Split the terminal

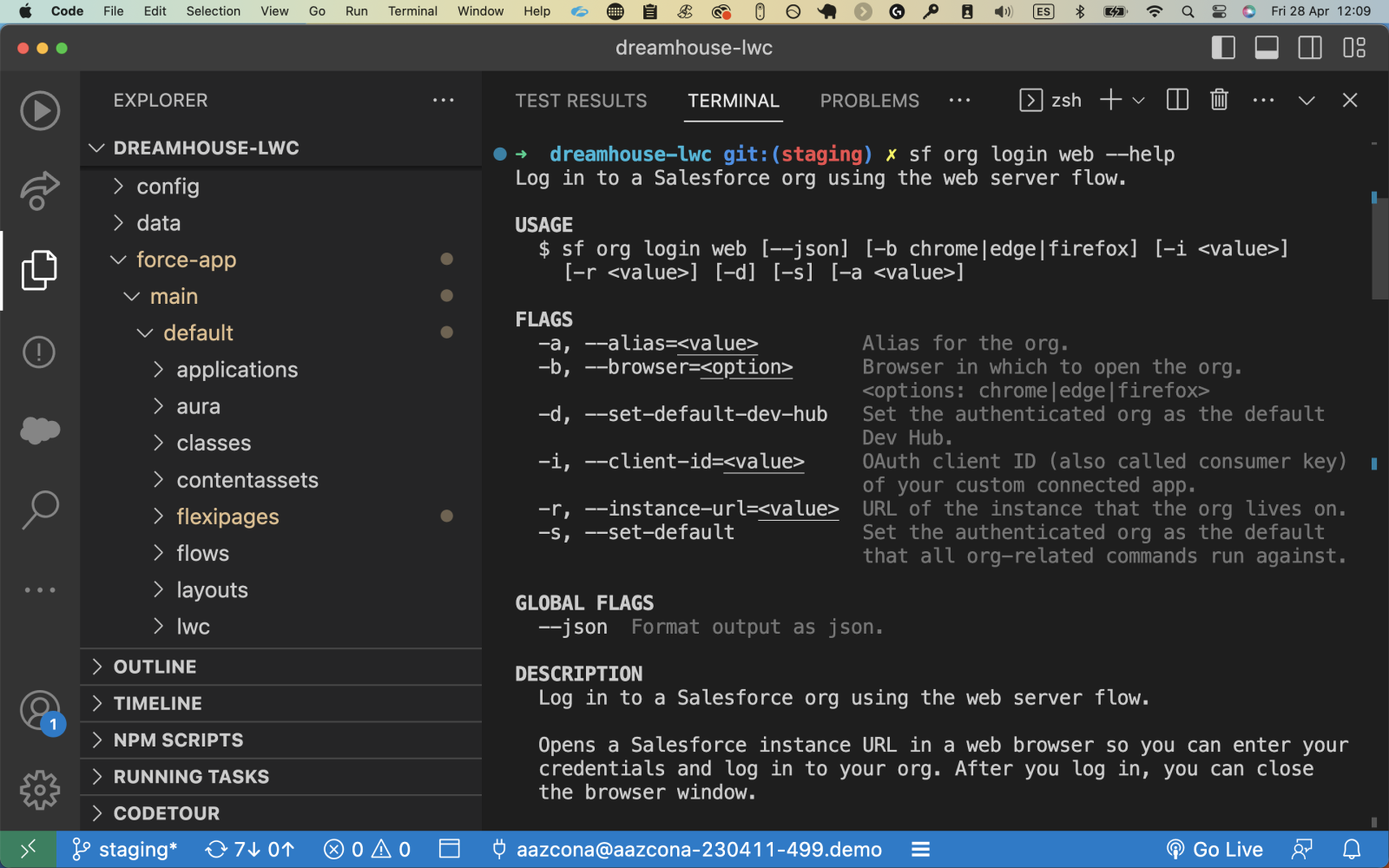click(x=1177, y=100)
